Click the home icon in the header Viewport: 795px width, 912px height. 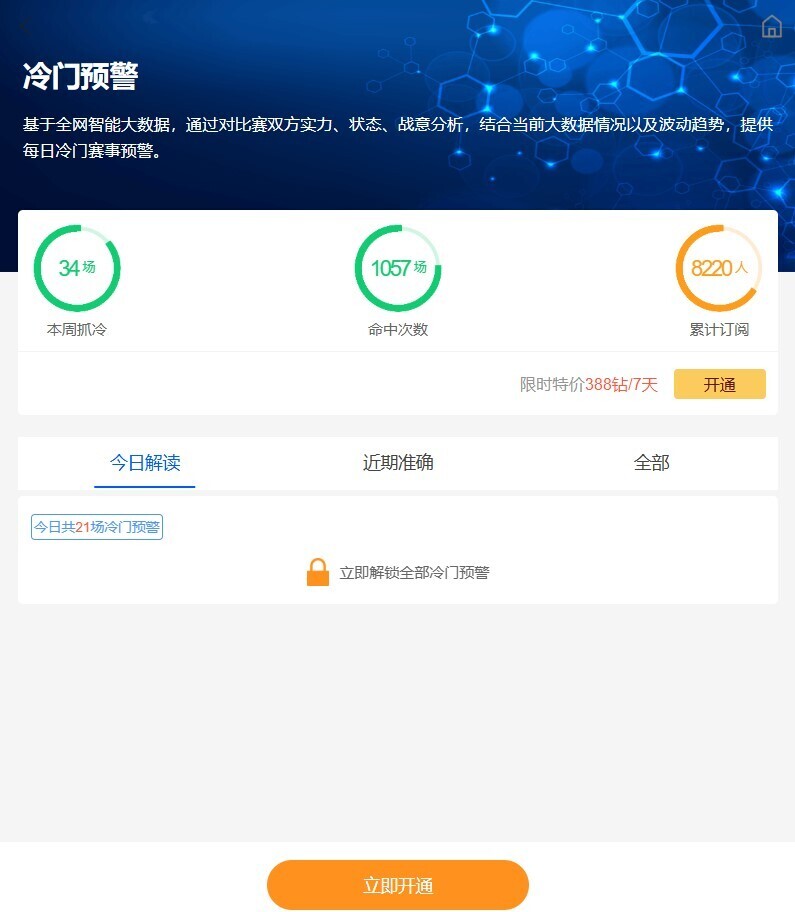pyautogui.click(x=771, y=27)
